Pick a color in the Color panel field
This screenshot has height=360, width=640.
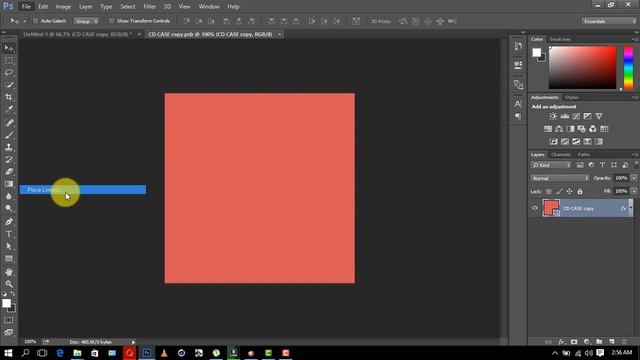click(582, 67)
